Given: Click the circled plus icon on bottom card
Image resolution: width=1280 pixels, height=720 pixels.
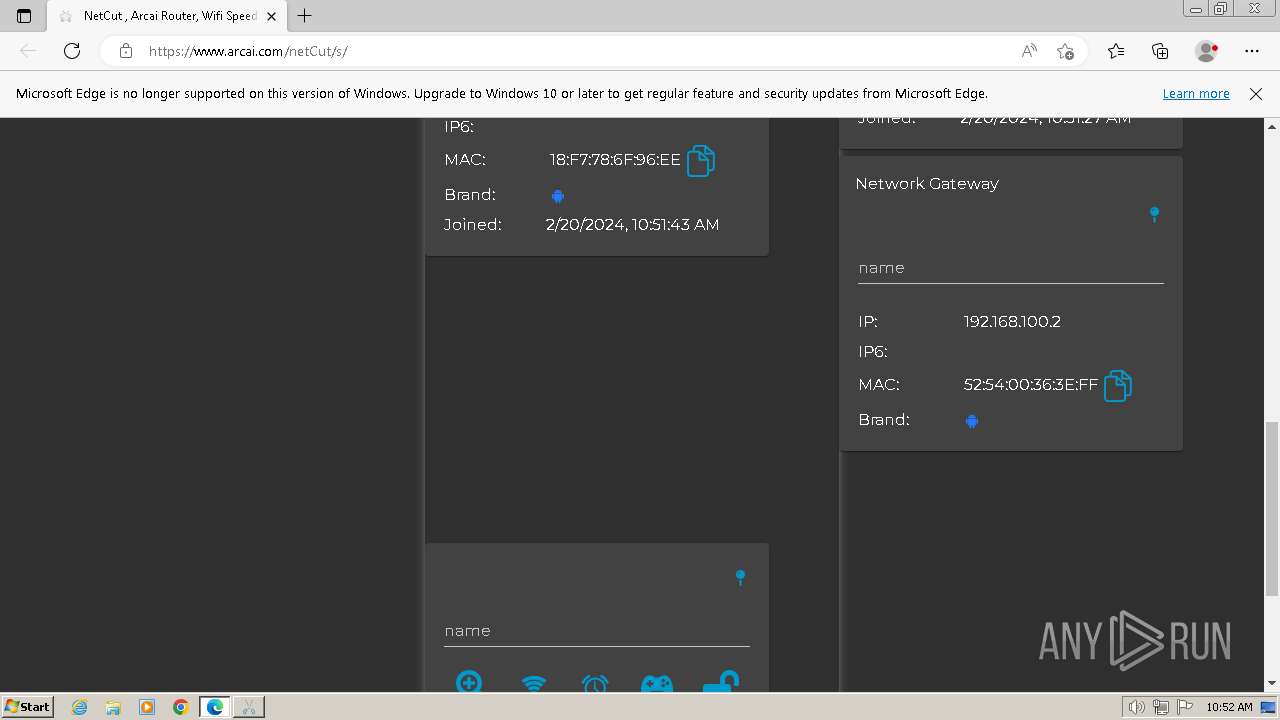Looking at the screenshot, I should [x=469, y=682].
